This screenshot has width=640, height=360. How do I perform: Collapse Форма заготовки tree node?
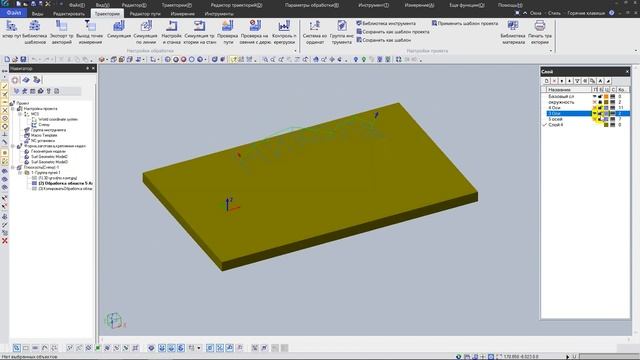(13, 146)
